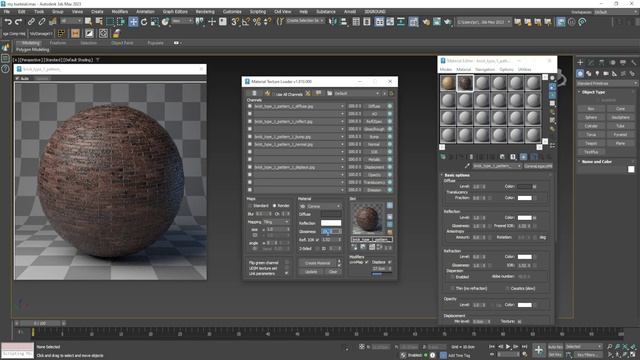Open Standard Primitives dropdown

pyautogui.click(x=607, y=83)
